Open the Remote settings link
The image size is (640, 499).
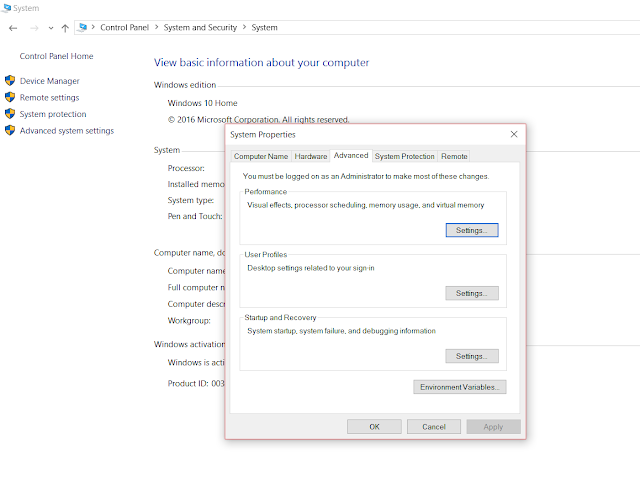(x=49, y=98)
